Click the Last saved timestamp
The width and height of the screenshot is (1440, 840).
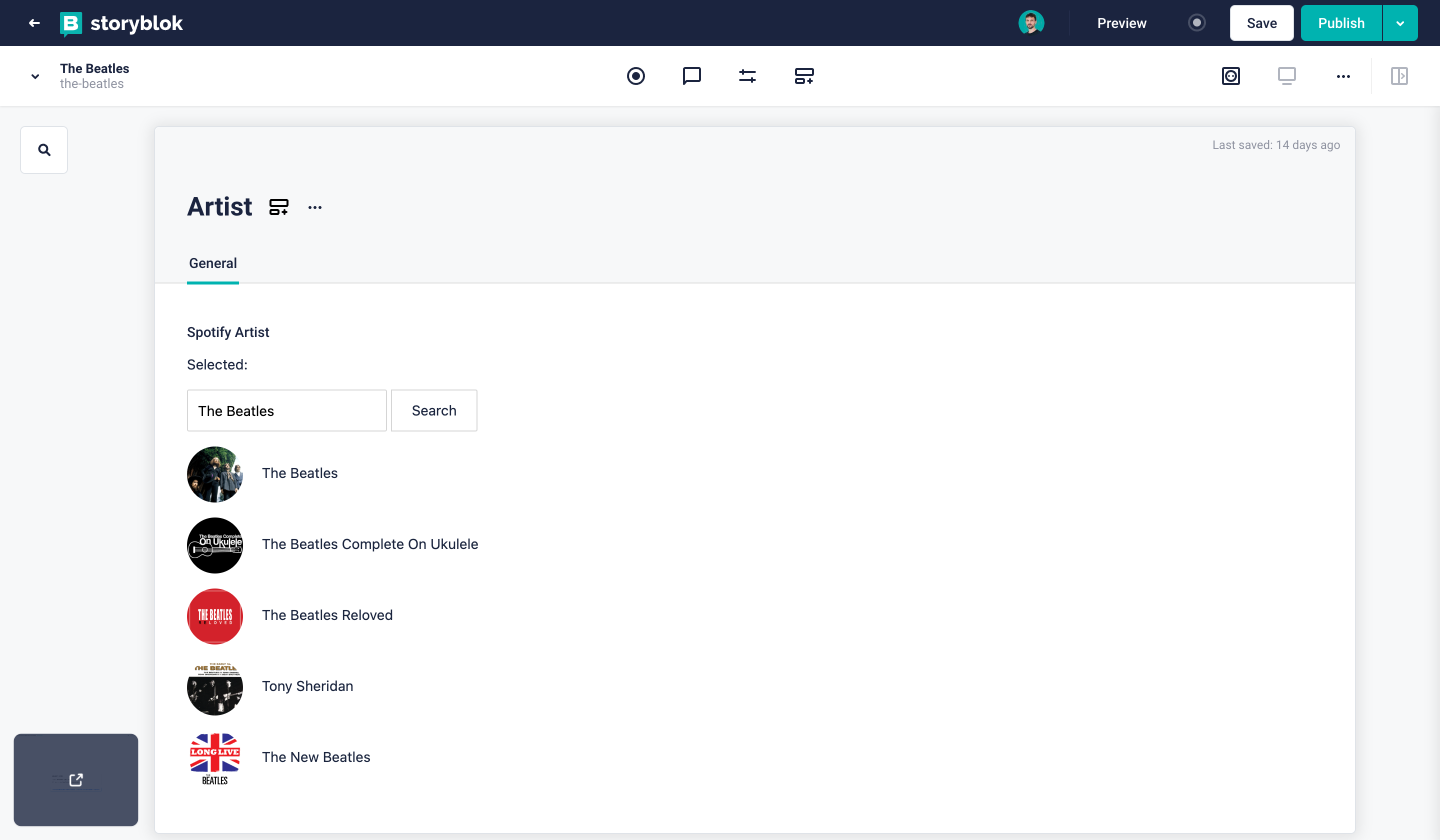point(1276,145)
